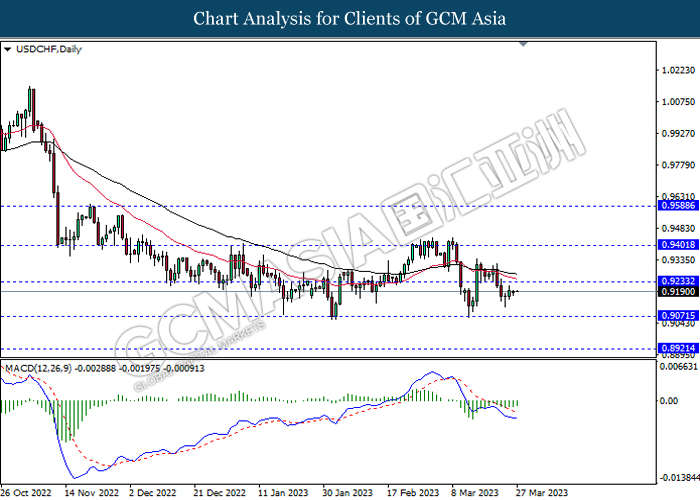The width and height of the screenshot is (700, 500).
Task: Click the 0.93350 price axis value
Action: pyautogui.click(x=679, y=260)
